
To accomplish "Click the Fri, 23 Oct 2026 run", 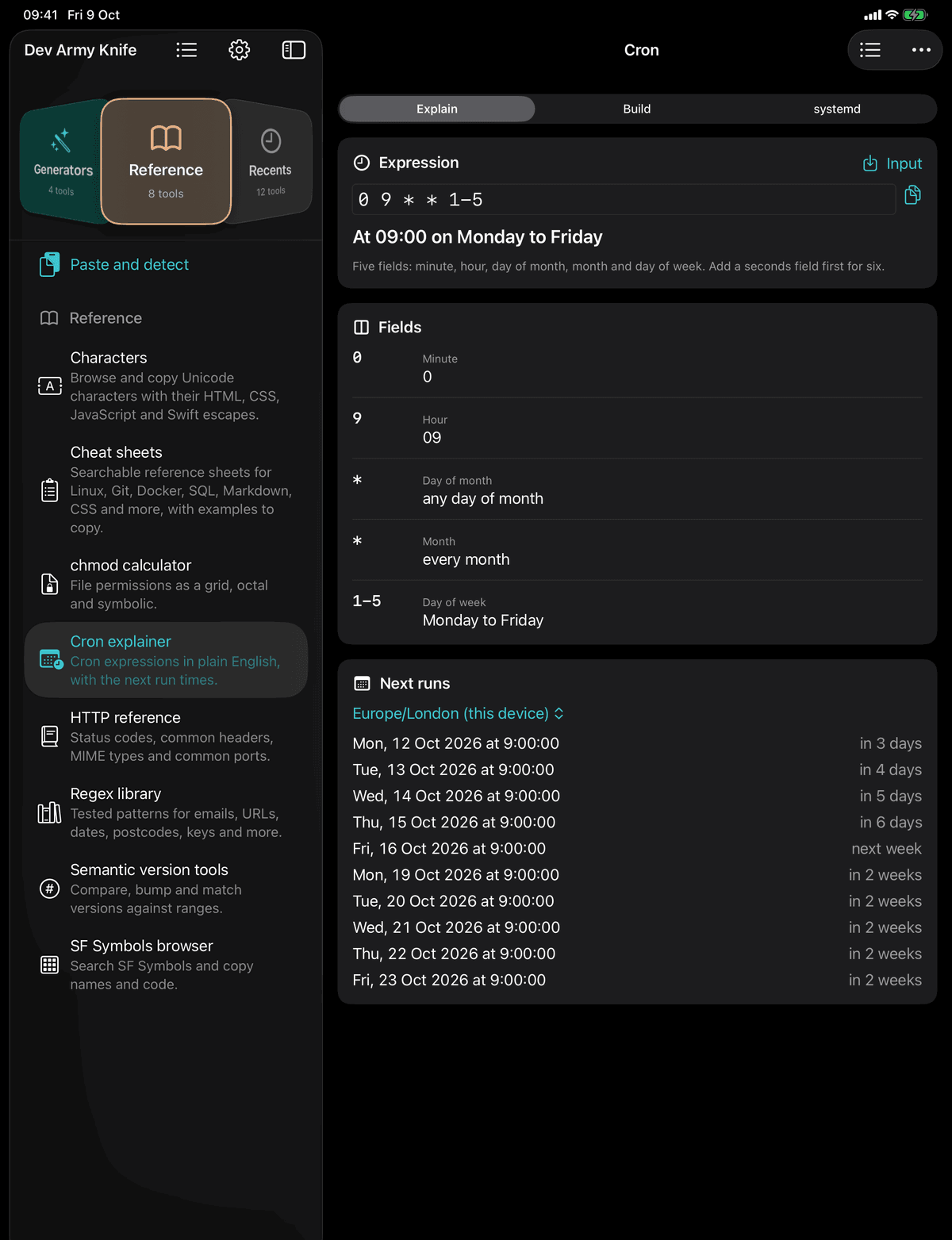I will (x=637, y=980).
